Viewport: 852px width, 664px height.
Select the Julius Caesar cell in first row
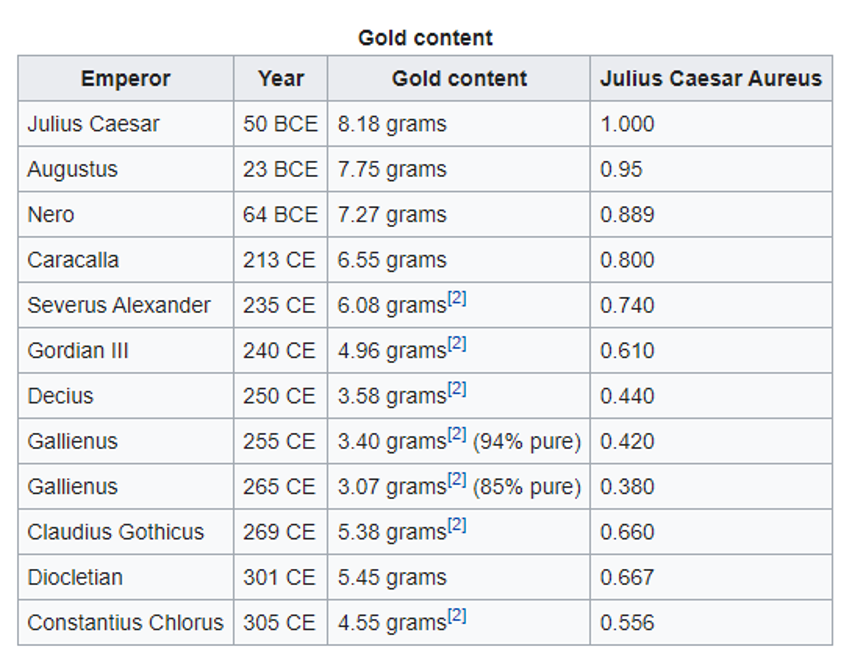pos(93,124)
